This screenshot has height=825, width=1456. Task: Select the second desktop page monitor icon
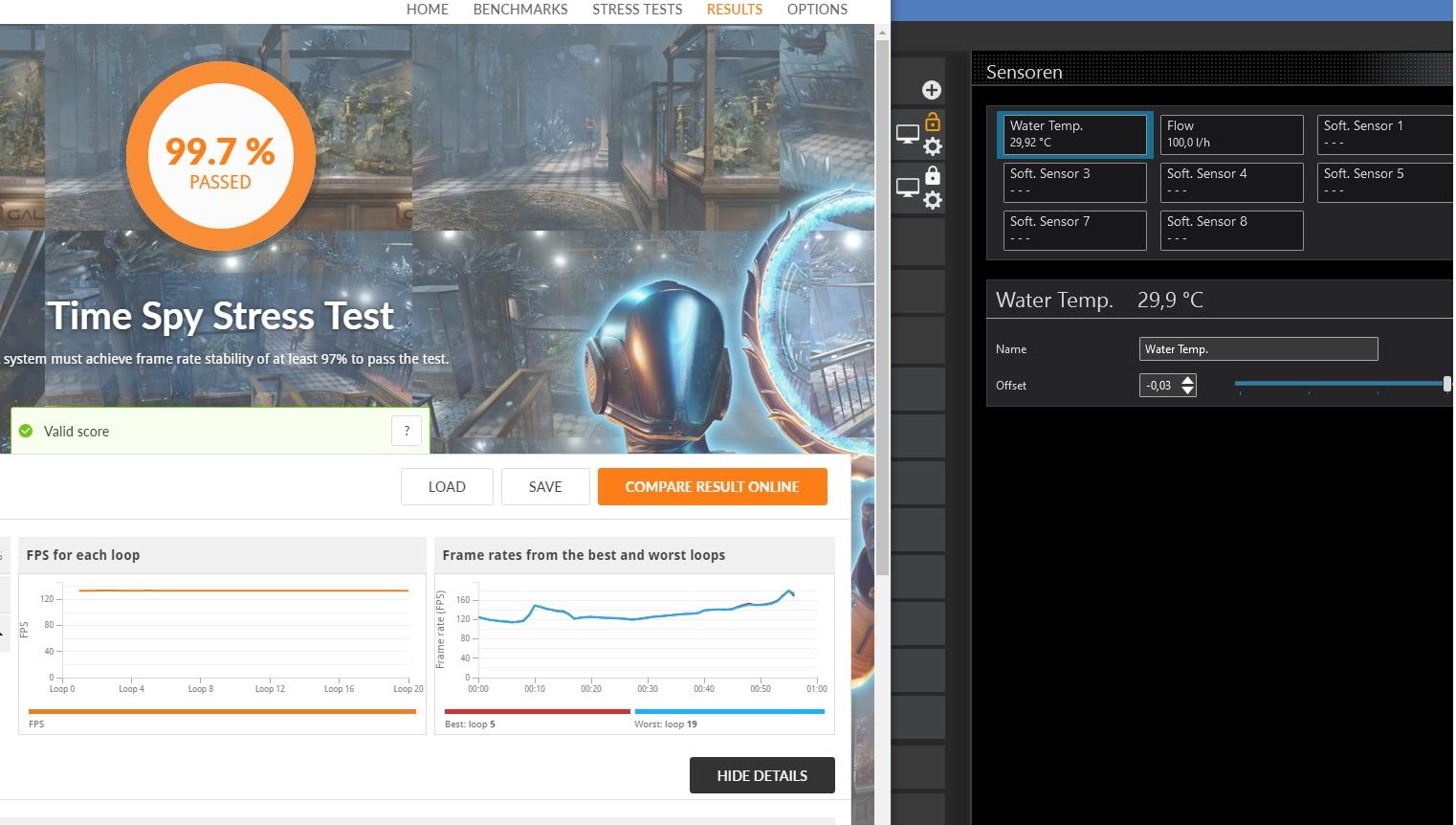(907, 189)
